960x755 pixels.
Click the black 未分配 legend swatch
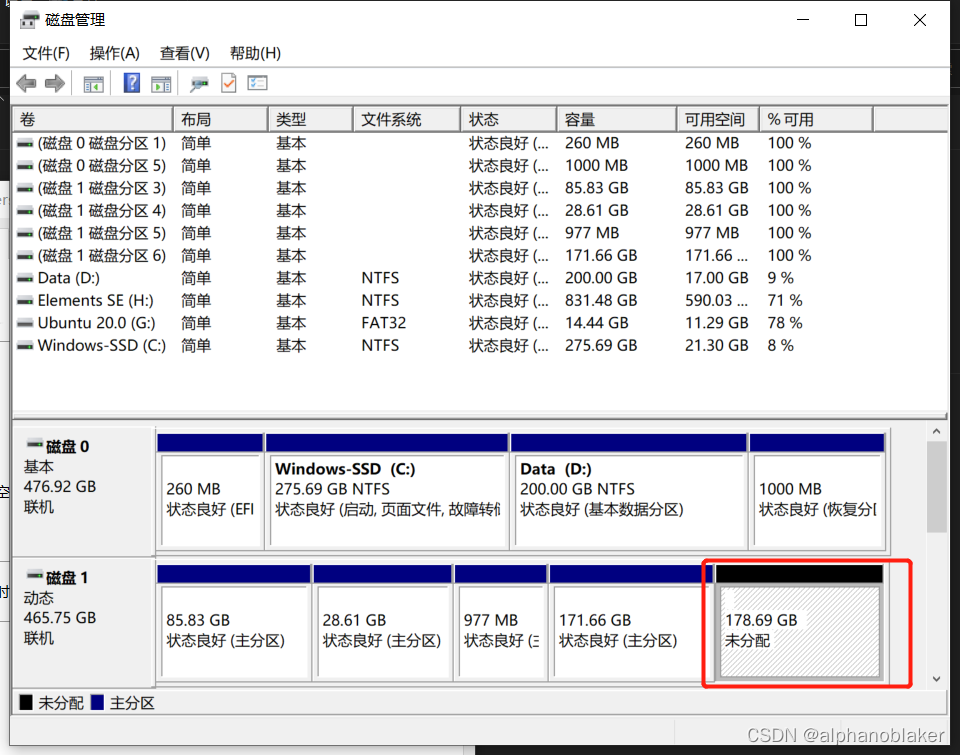tap(26, 702)
